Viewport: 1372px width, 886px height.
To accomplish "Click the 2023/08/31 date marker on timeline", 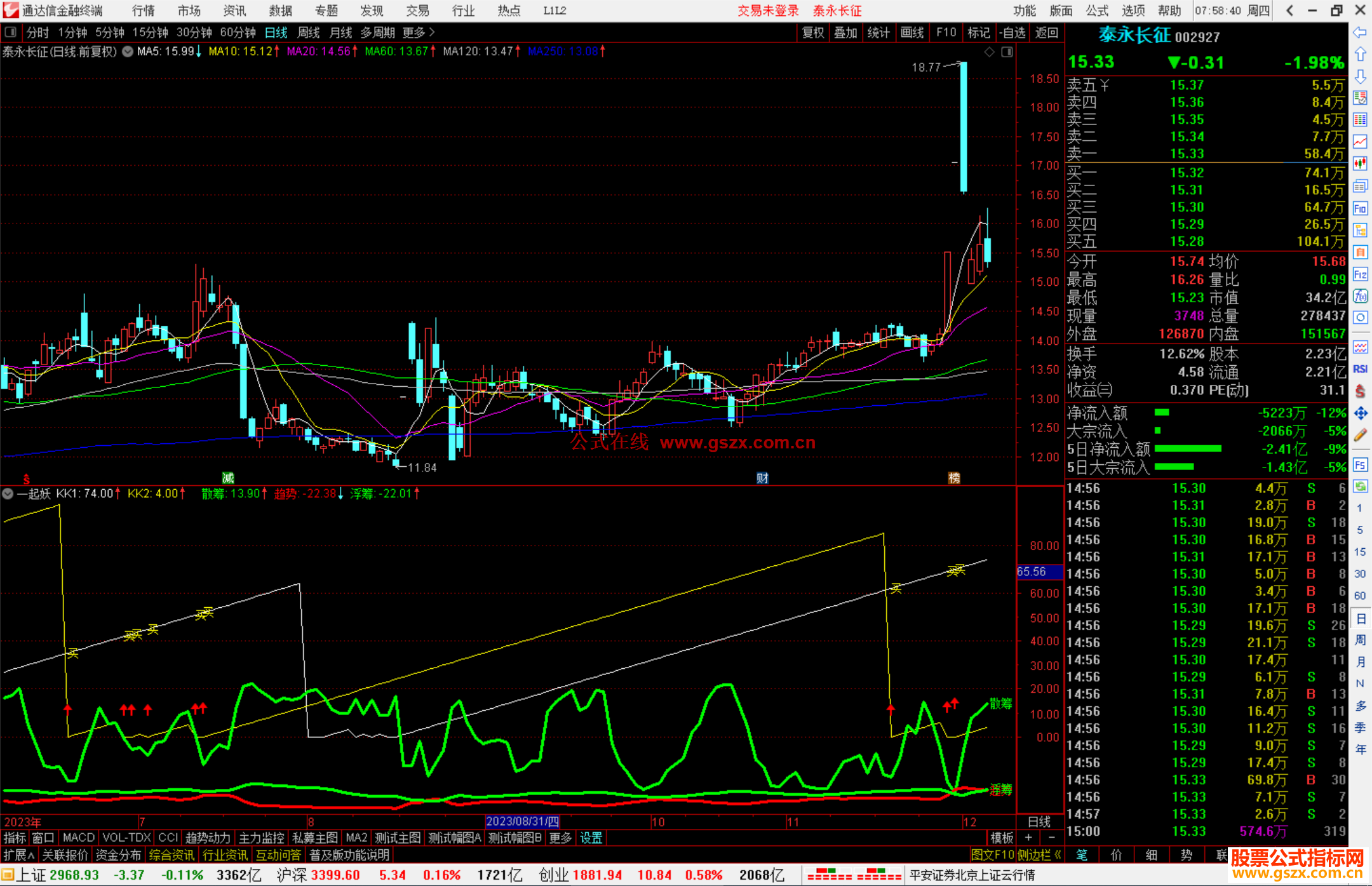I will tap(522, 821).
